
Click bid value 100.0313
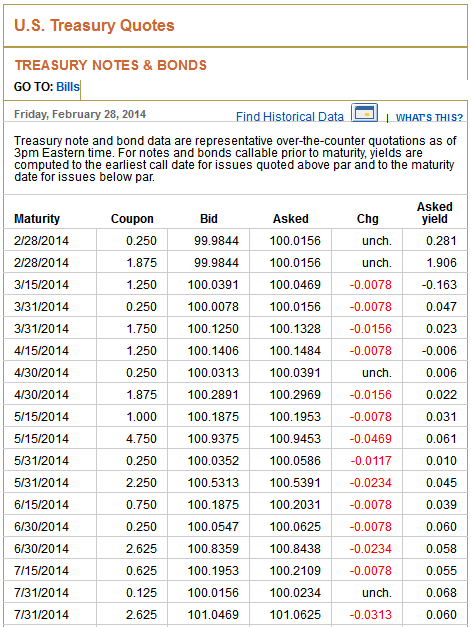[213, 373]
